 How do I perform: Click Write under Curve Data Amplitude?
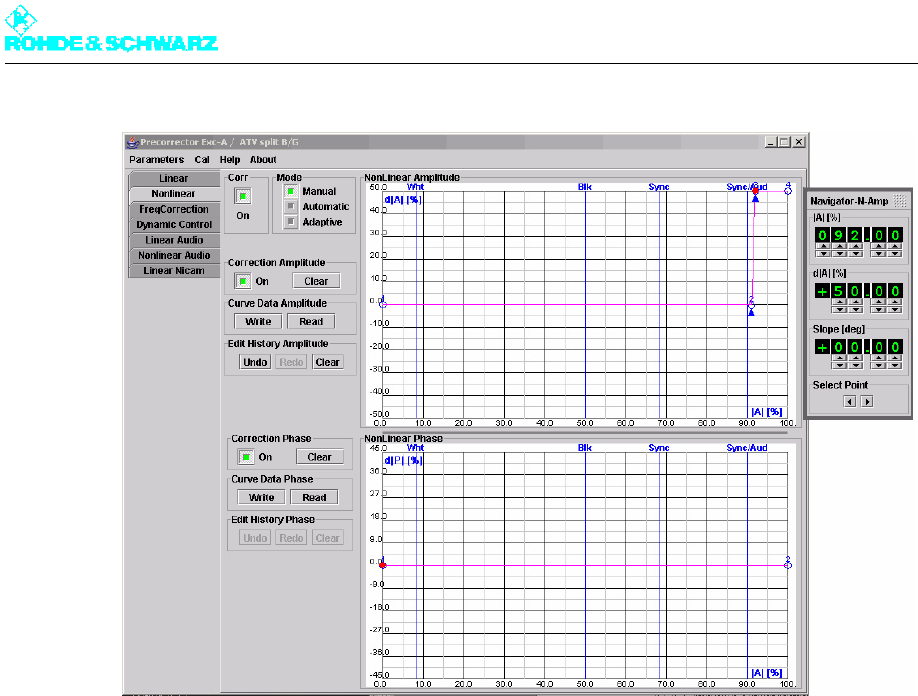tap(258, 321)
